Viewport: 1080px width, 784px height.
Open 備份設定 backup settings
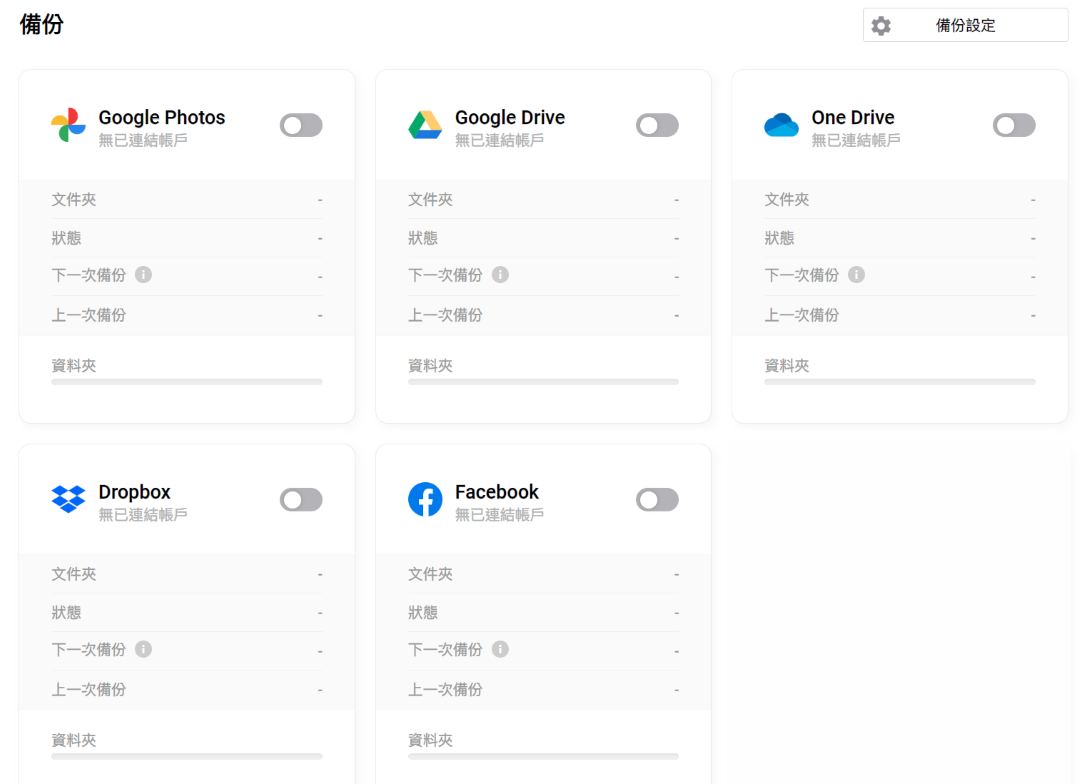click(x=965, y=26)
